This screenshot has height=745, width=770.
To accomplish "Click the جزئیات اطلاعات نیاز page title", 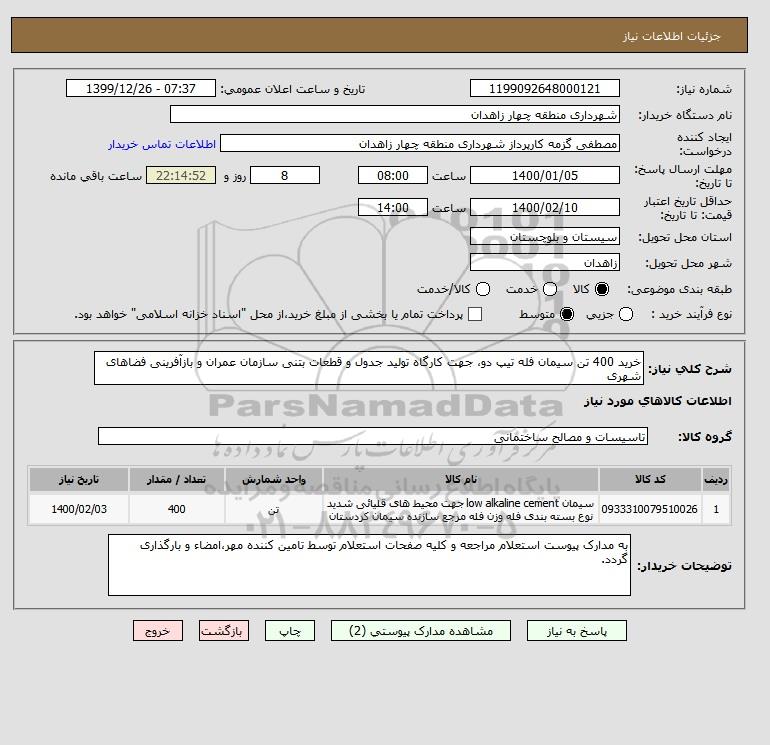I will point(671,36).
